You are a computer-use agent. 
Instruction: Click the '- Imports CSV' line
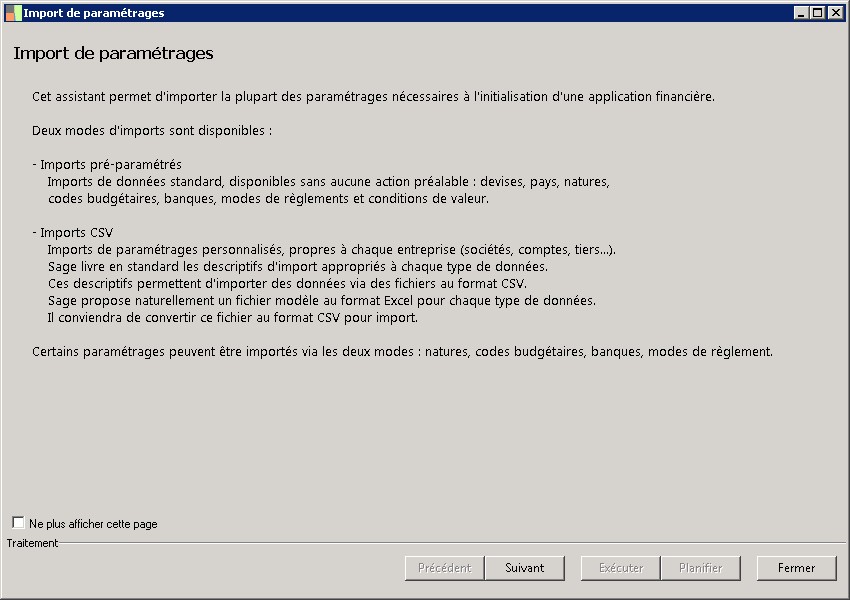coord(73,232)
